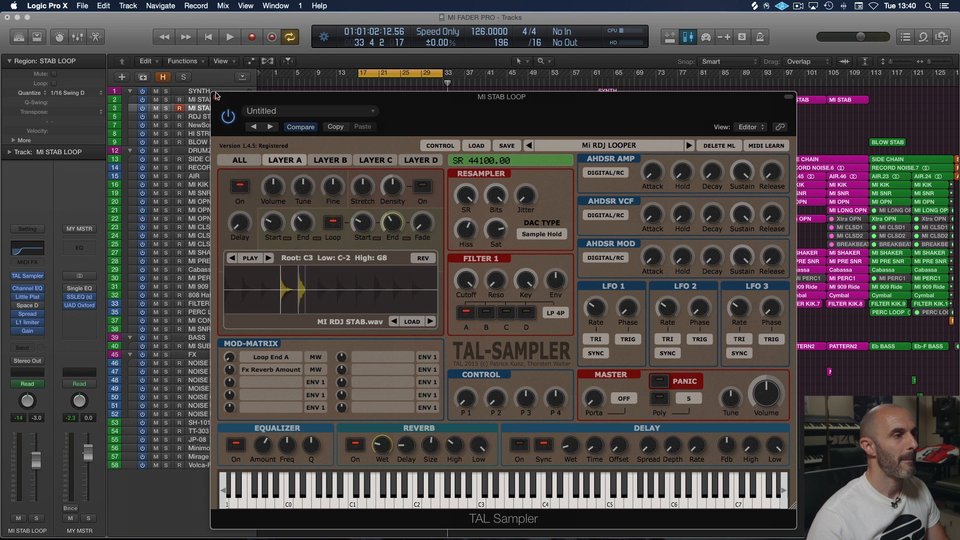Image resolution: width=960 pixels, height=540 pixels.
Task: Toggle the Equalizer On switch
Action: tap(236, 444)
